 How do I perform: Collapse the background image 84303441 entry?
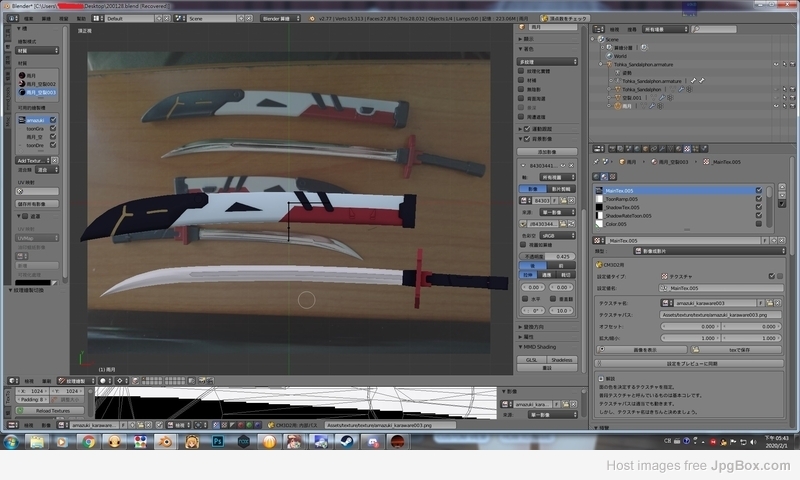[x=523, y=165]
